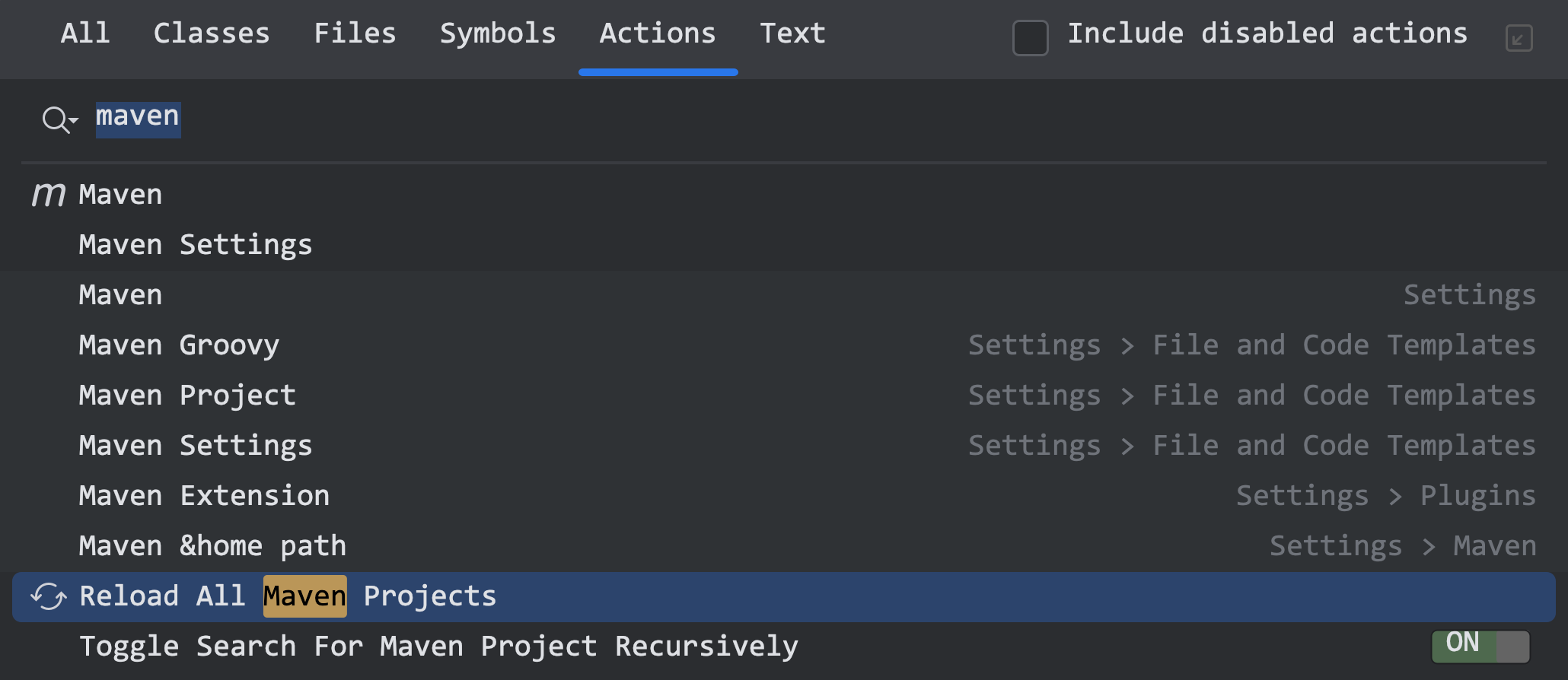Viewport: 1568px width, 680px height.
Task: Click the Reload All Maven Projects icon
Action: point(49,596)
